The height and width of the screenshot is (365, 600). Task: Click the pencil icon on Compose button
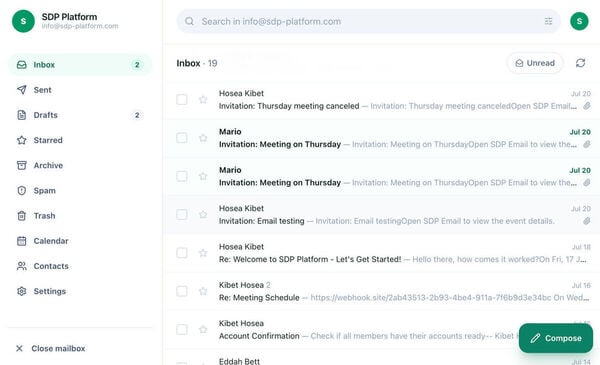click(x=535, y=338)
